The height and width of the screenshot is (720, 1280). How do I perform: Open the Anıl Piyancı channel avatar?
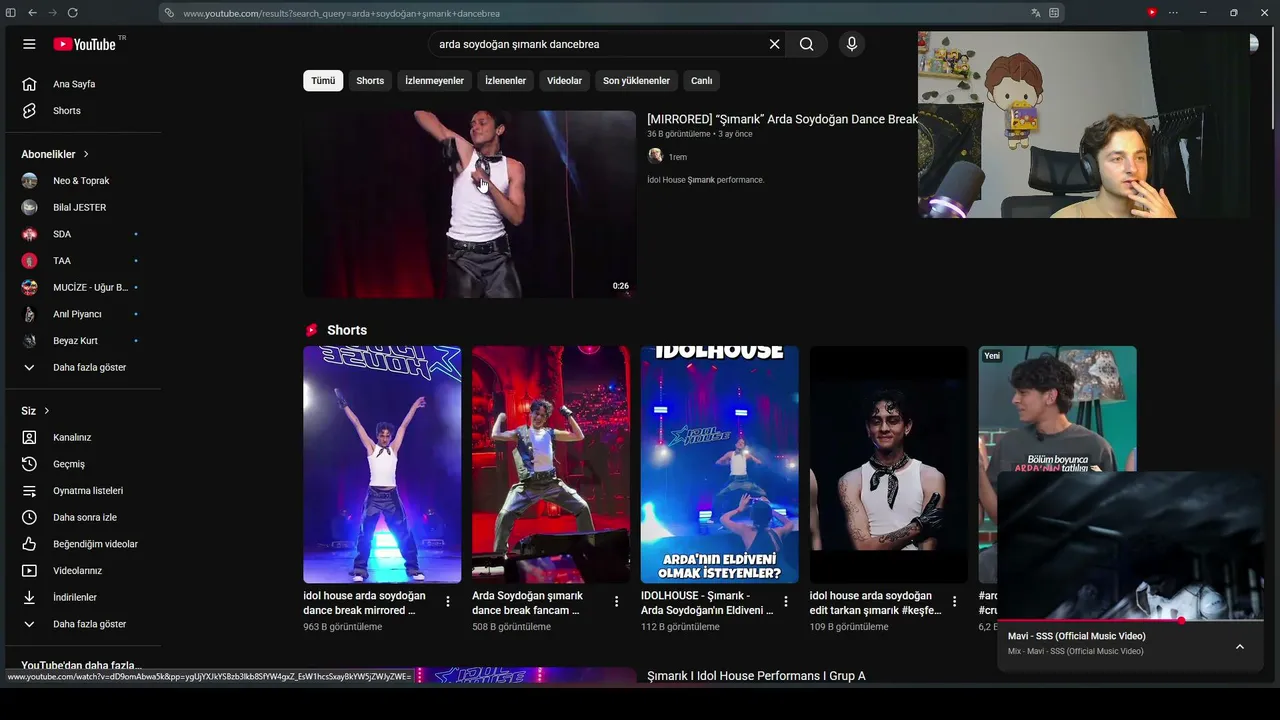click(x=29, y=314)
